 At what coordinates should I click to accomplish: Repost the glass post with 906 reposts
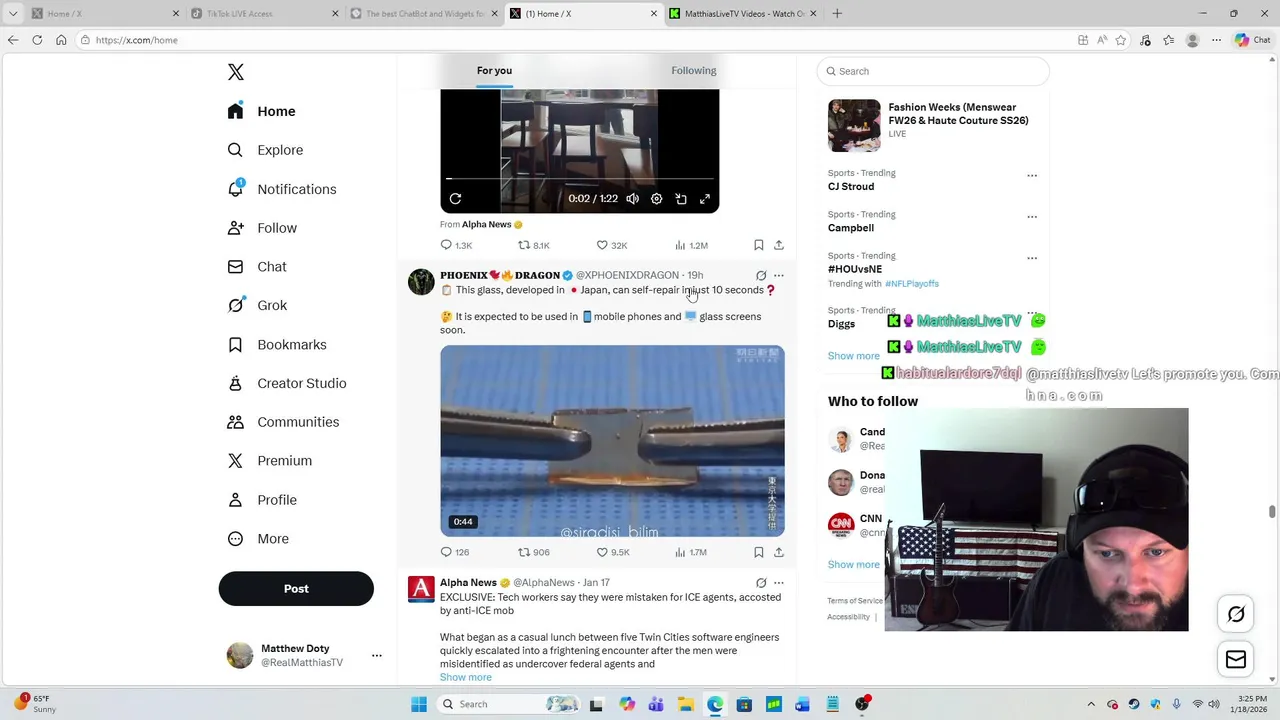point(533,552)
